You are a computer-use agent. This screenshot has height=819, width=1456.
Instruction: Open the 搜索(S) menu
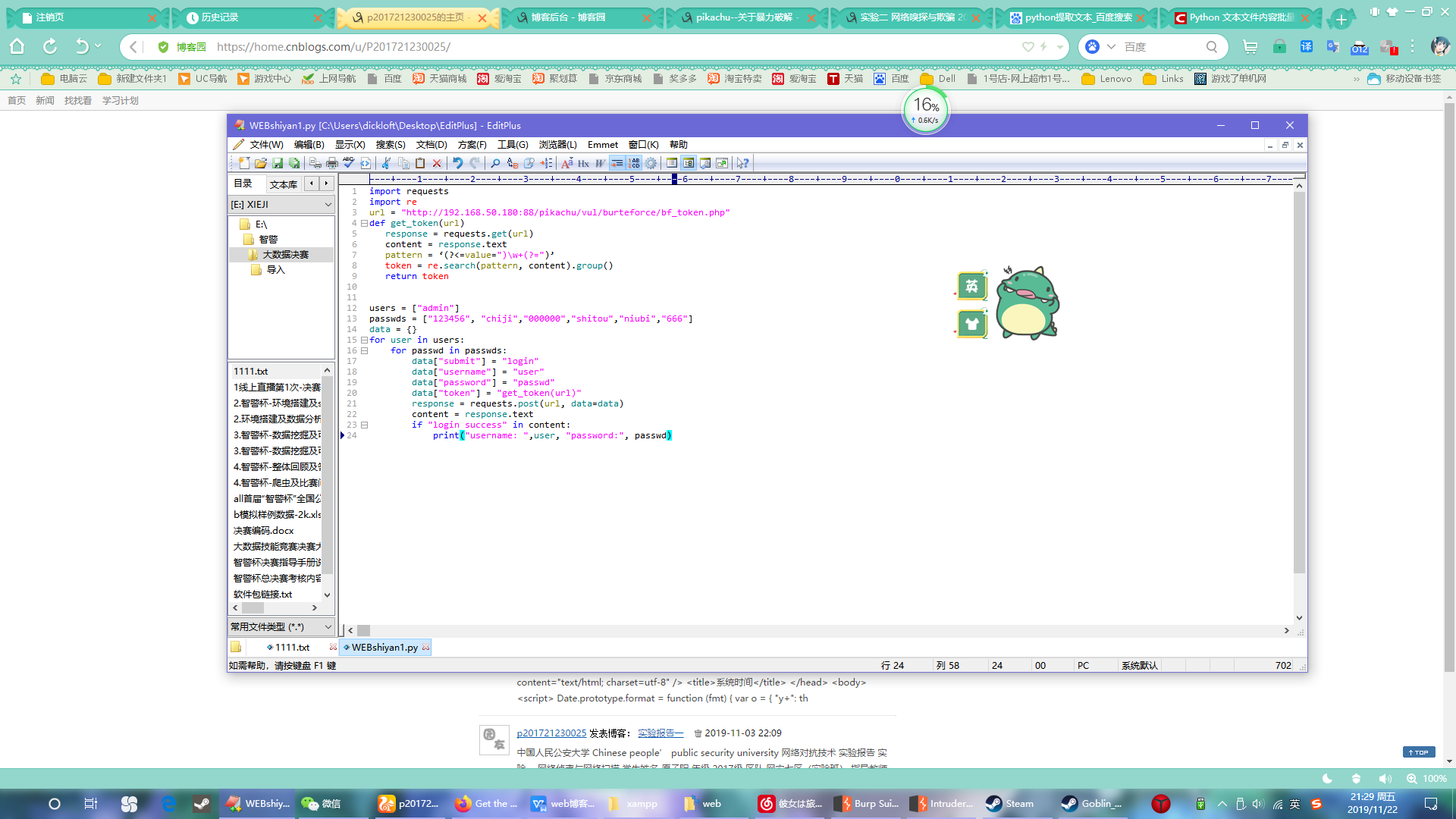(390, 145)
